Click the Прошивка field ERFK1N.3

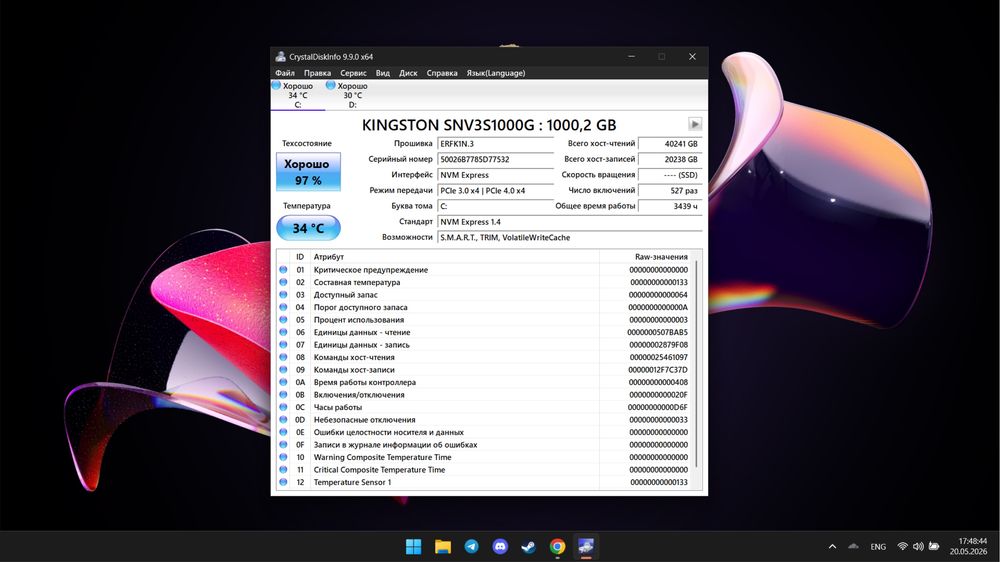pyautogui.click(x=496, y=144)
